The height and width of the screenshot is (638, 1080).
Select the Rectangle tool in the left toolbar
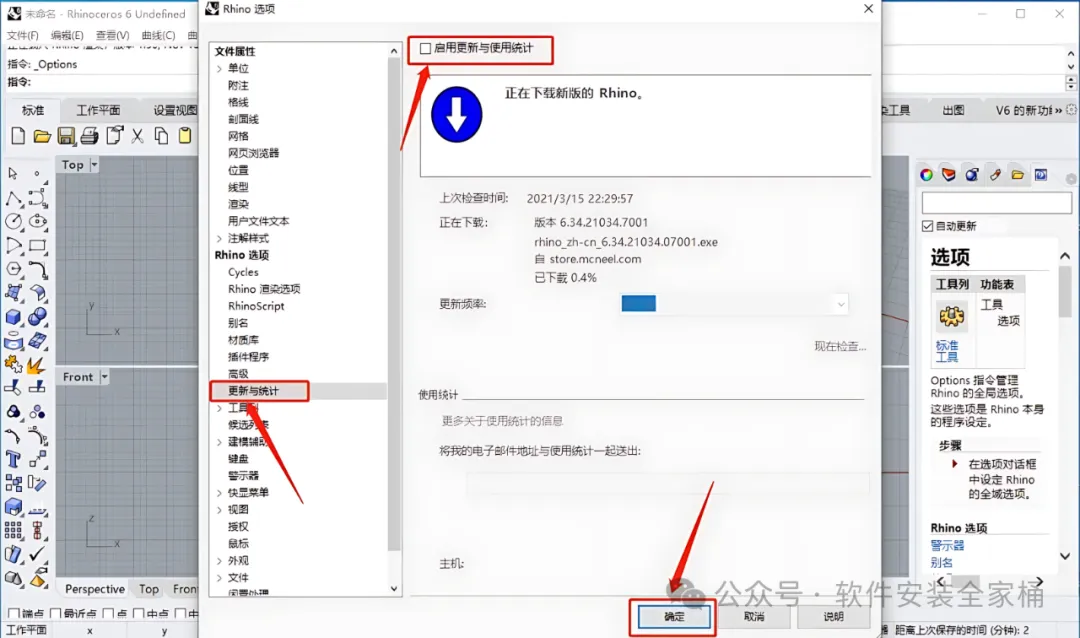point(38,245)
